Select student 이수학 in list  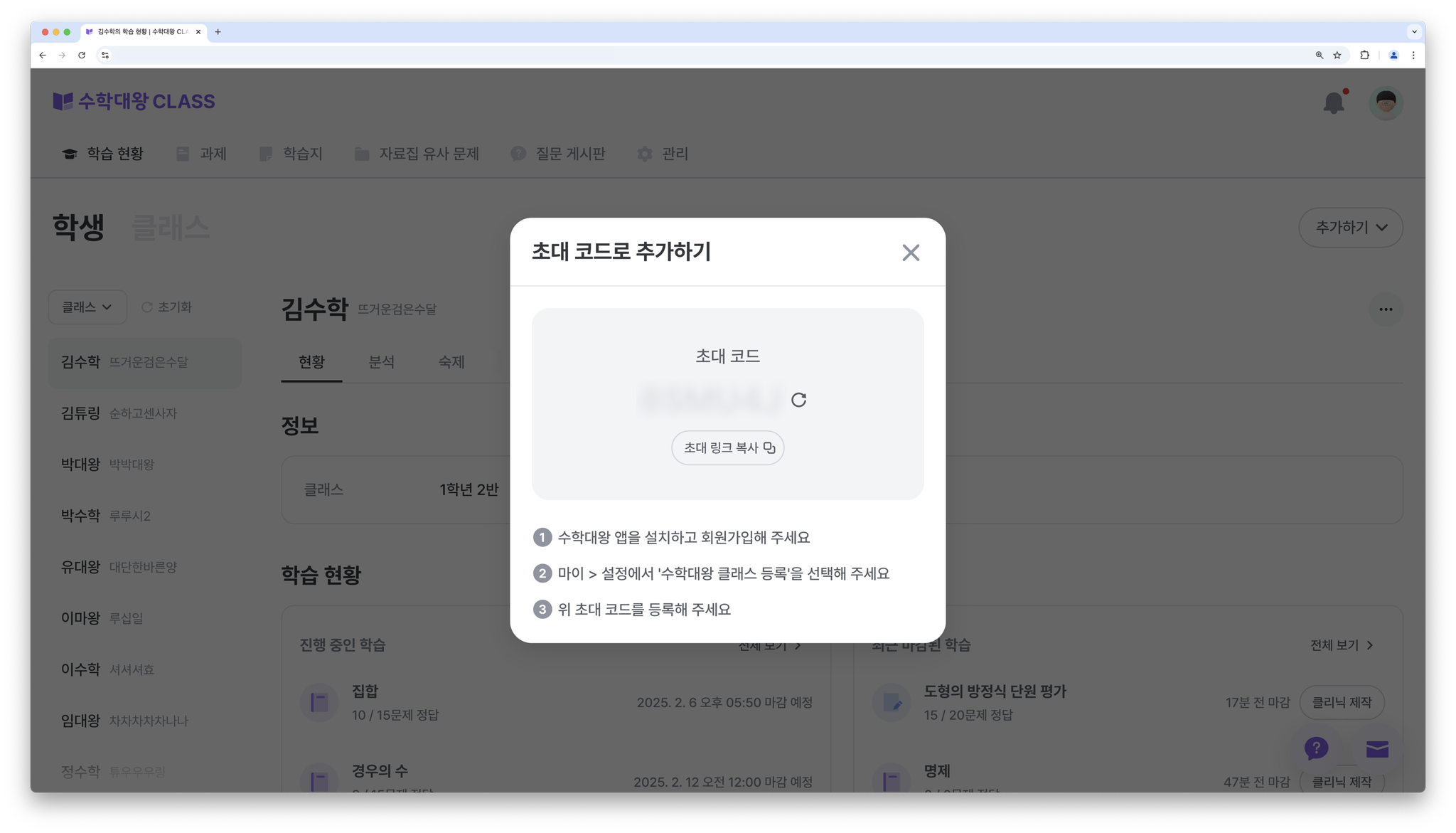click(x=145, y=669)
